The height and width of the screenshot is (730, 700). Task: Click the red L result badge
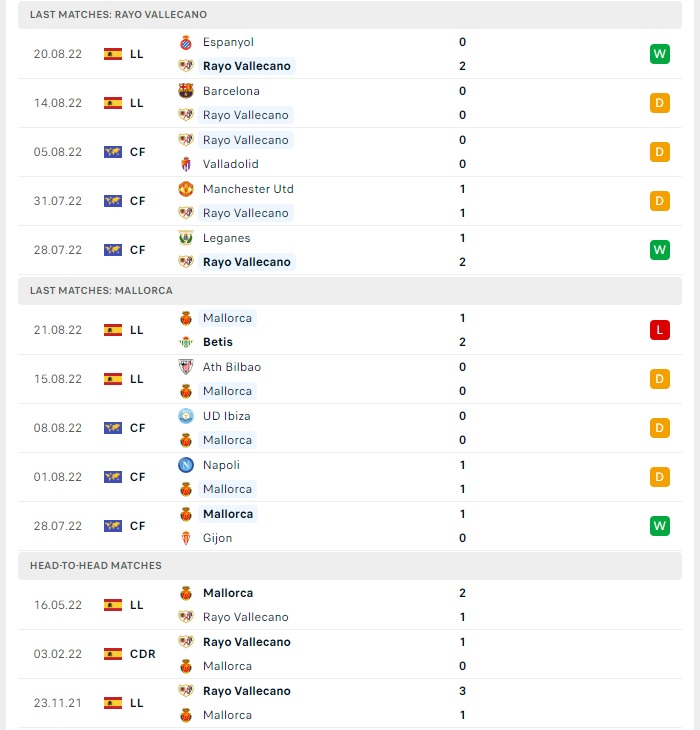pos(660,330)
